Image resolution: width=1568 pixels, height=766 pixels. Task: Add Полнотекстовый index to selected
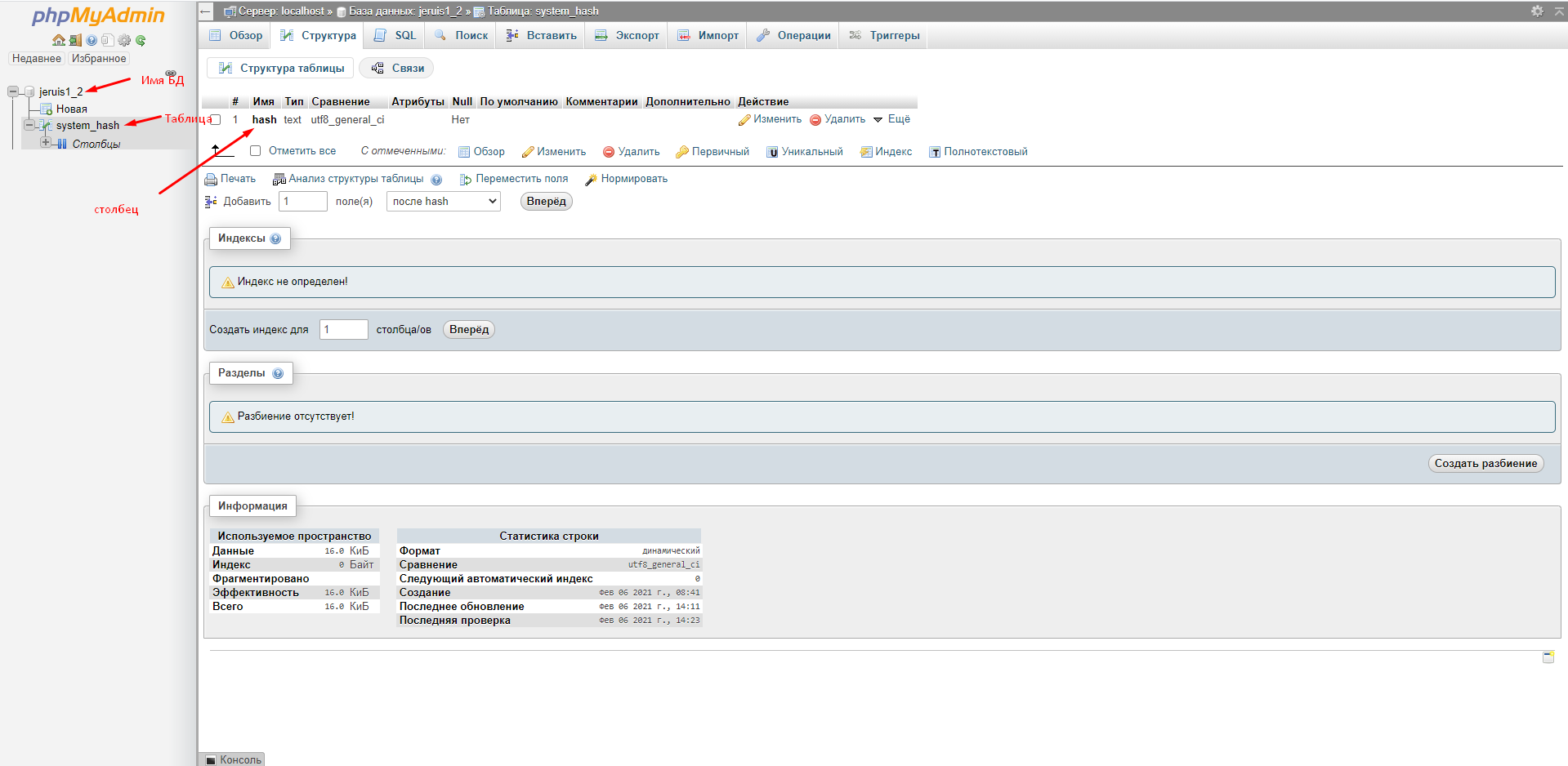[x=978, y=152]
